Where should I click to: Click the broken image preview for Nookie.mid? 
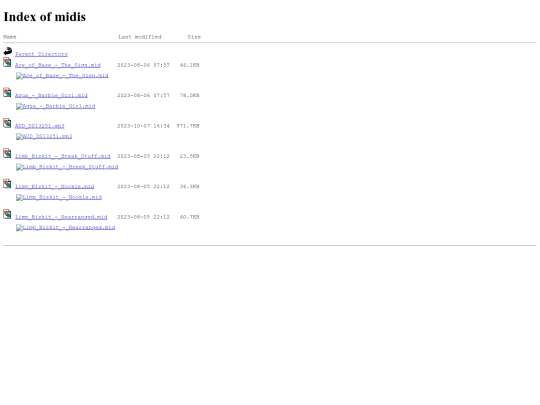pyautogui.click(x=59, y=197)
